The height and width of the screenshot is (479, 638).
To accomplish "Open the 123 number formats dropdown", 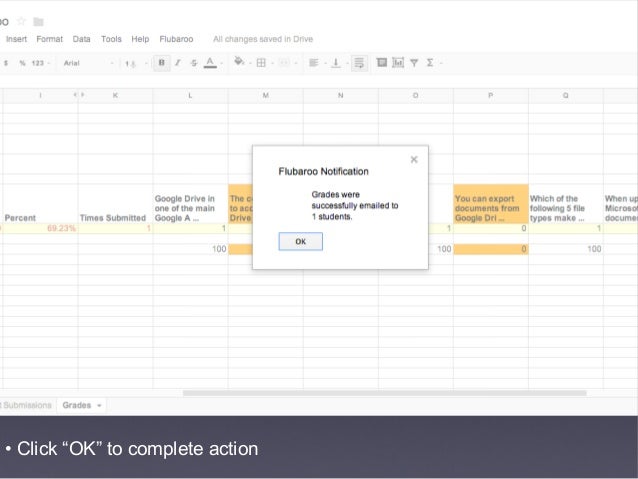I will coord(40,63).
